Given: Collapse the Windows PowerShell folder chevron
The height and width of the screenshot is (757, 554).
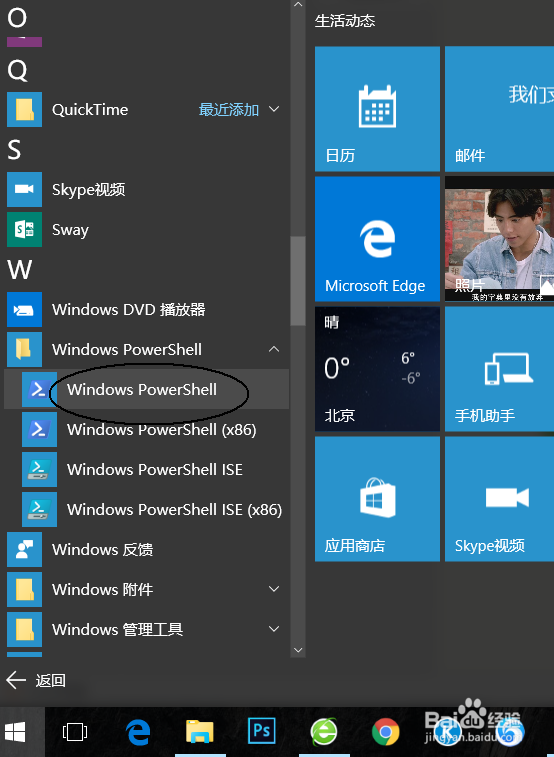Looking at the screenshot, I should tap(274, 349).
